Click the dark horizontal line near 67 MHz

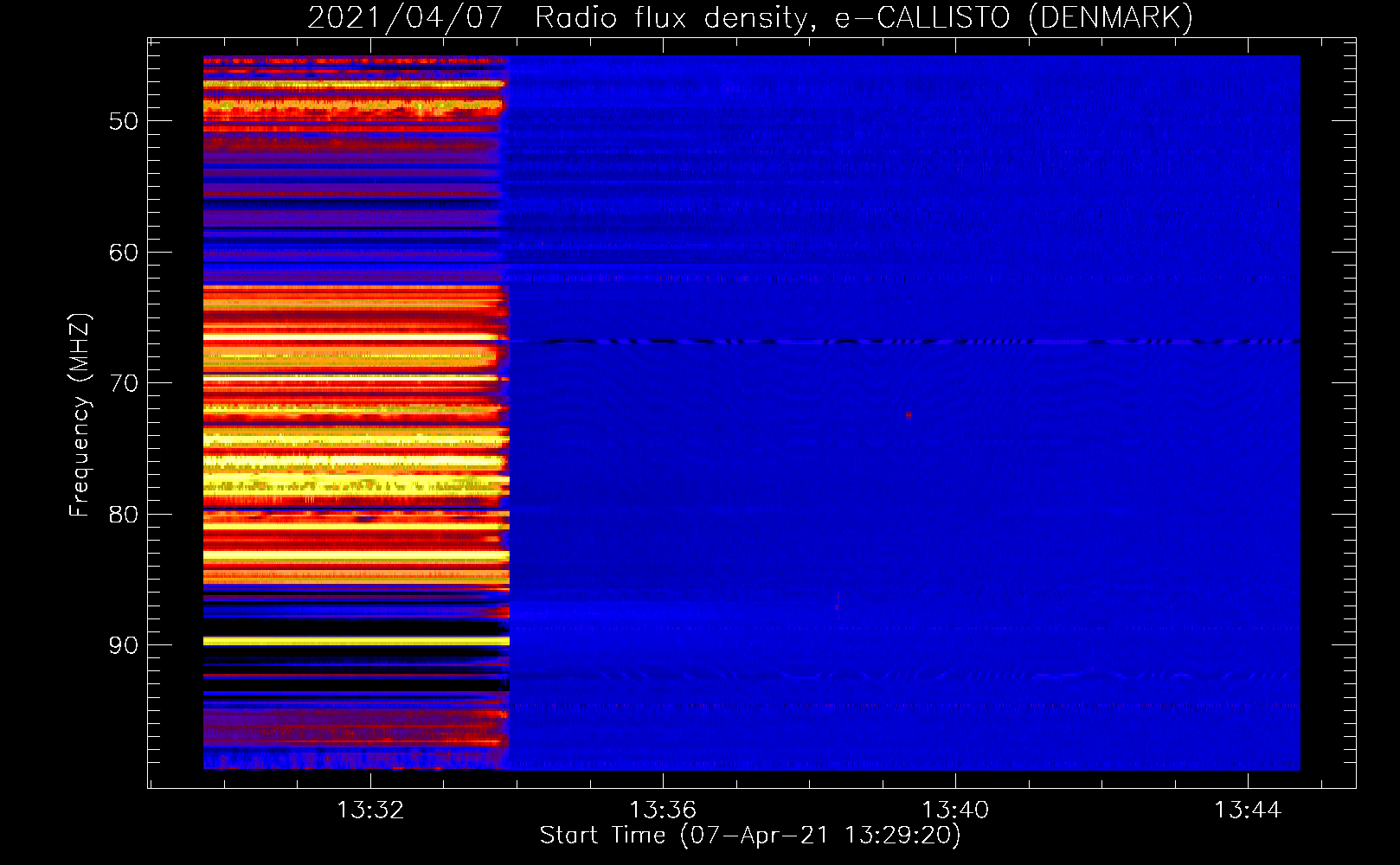(x=904, y=342)
